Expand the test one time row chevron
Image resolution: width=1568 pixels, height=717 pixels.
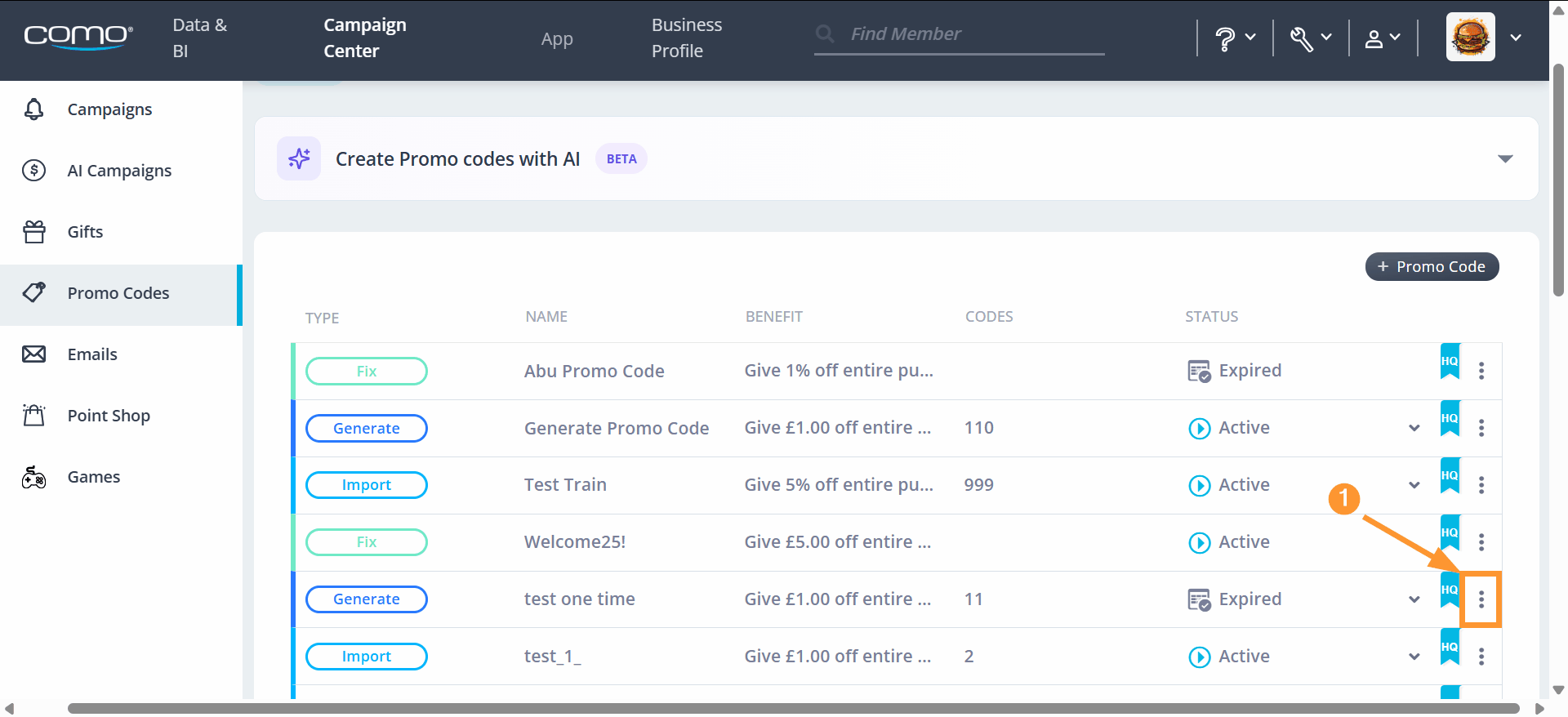(1414, 599)
